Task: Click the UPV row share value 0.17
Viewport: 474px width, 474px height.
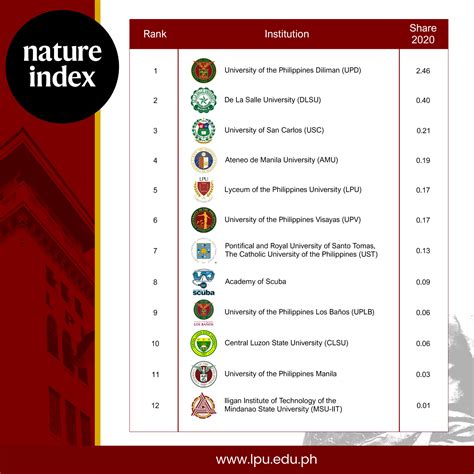Action: click(423, 220)
